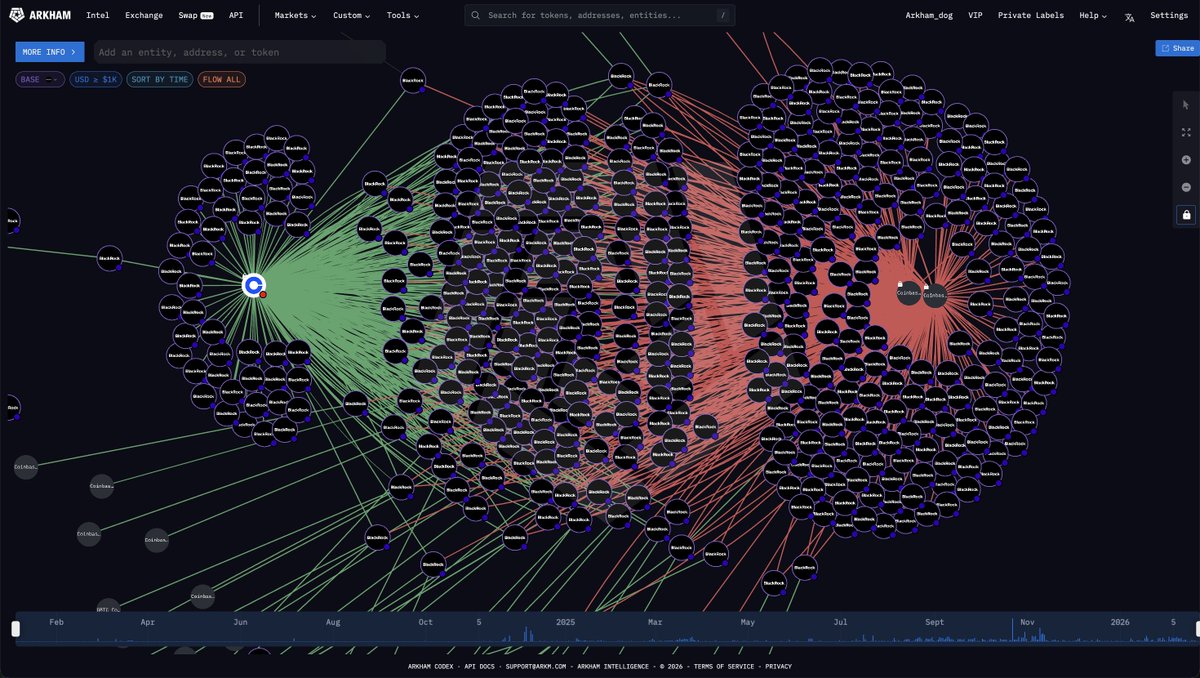This screenshot has height=678, width=1200.
Task: Click the fit-to-screen expand icon
Action: [x=1186, y=132]
